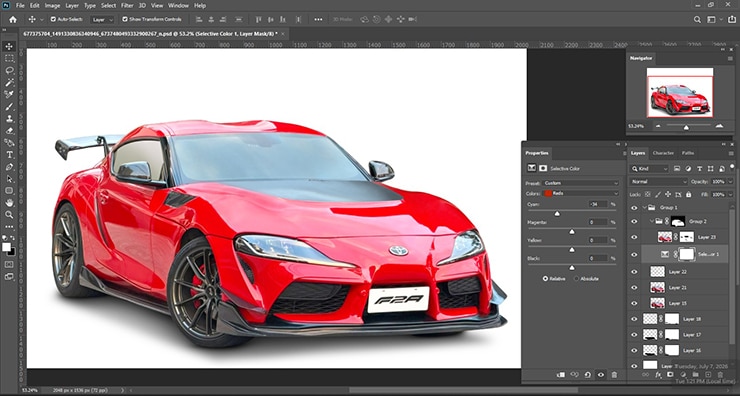Click the Cyan value input field
Viewport: 740px width, 396px height.
coord(598,204)
